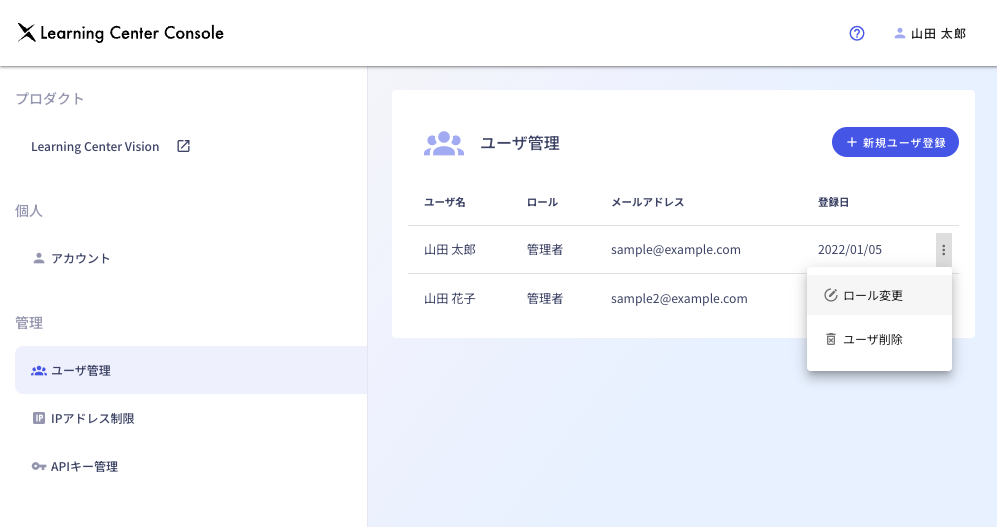Click the trash icon for ユーザ削除
The width and height of the screenshot is (997, 527).
click(830, 339)
